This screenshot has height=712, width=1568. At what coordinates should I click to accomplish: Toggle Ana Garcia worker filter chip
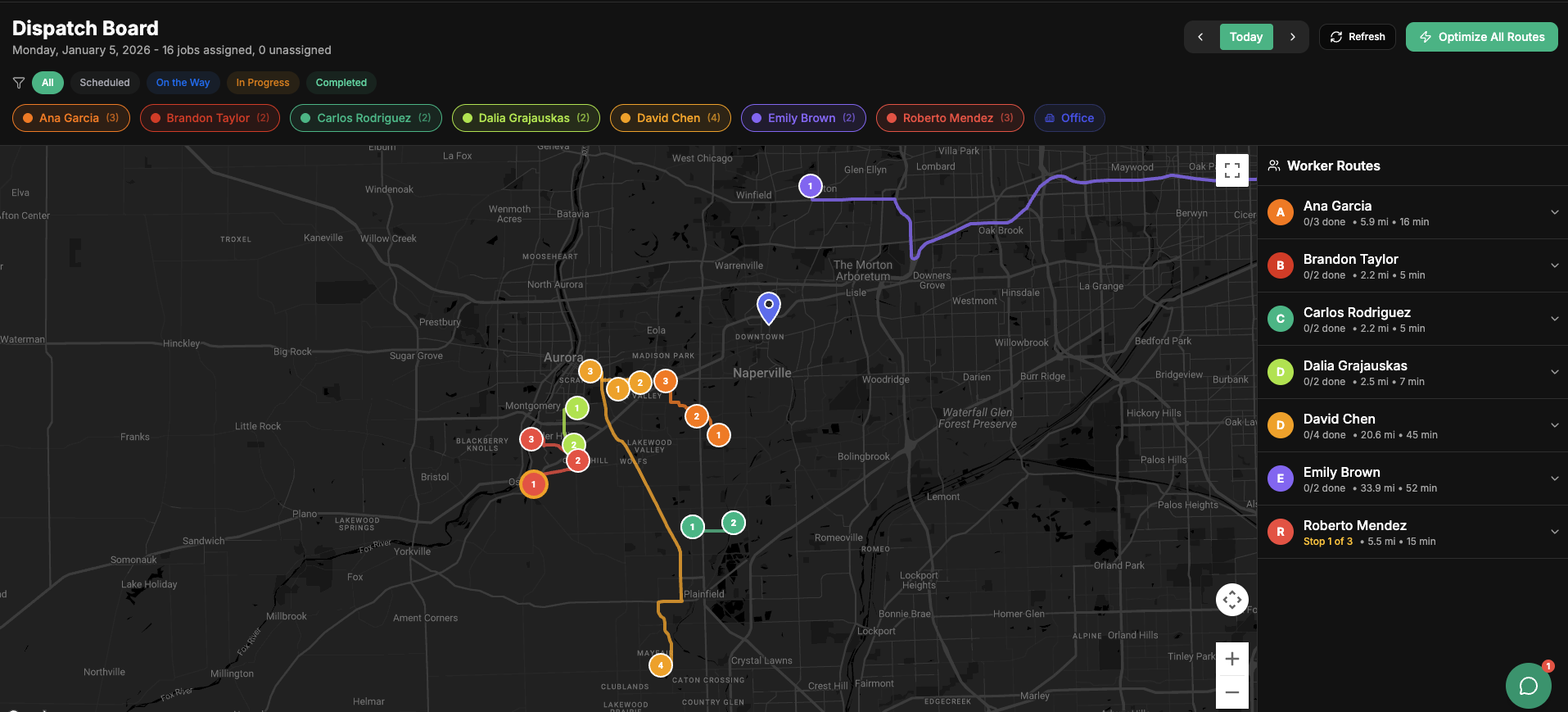71,118
